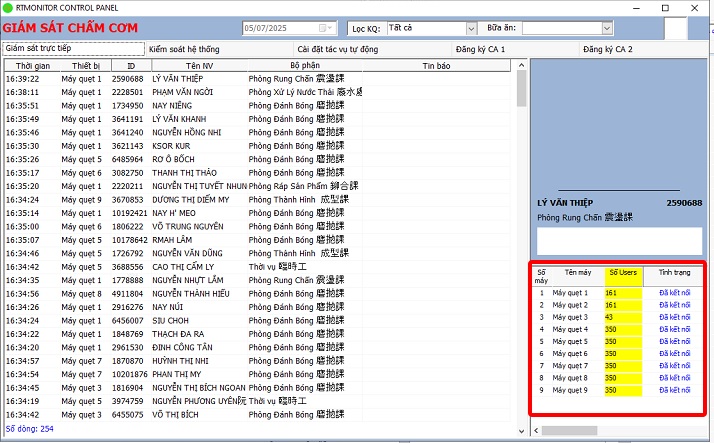Click the horizontal scrollbar thumb
The image size is (714, 443).
pos(569,430)
